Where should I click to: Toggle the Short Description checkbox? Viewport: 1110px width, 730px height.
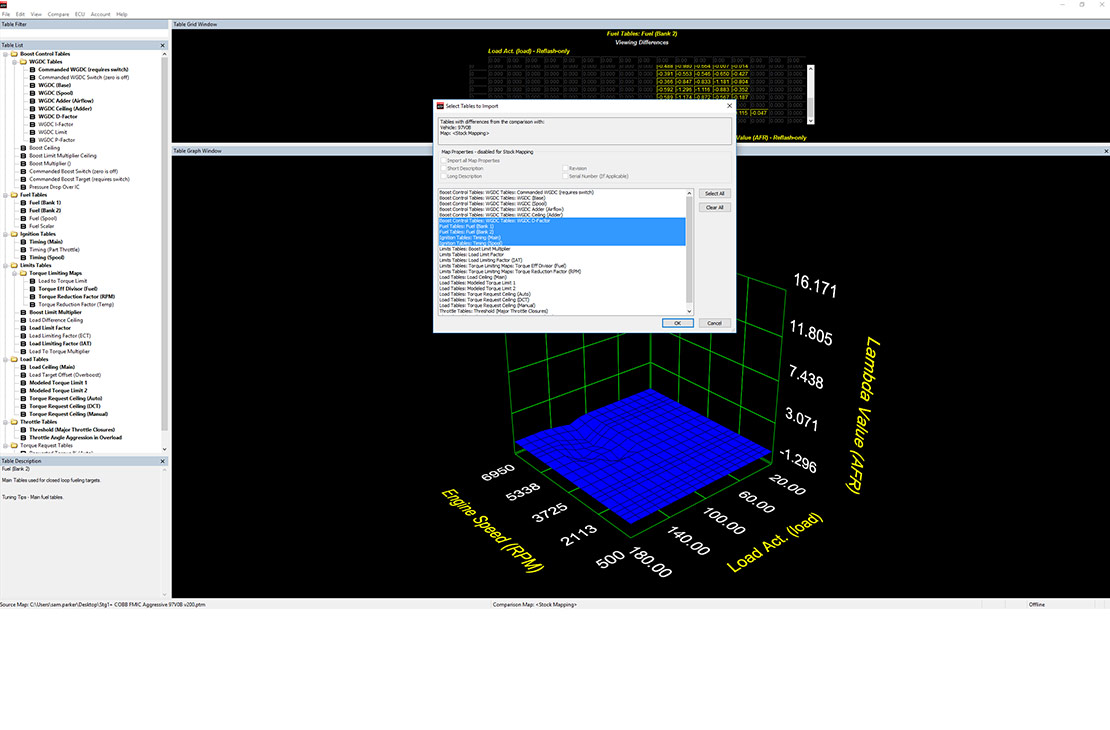pos(444,169)
